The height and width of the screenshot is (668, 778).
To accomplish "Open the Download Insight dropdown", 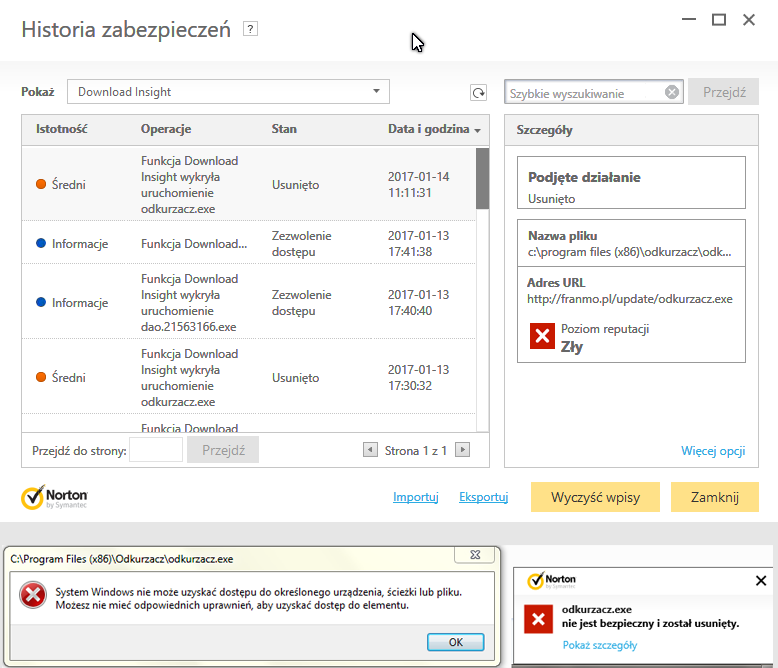I will [228, 92].
